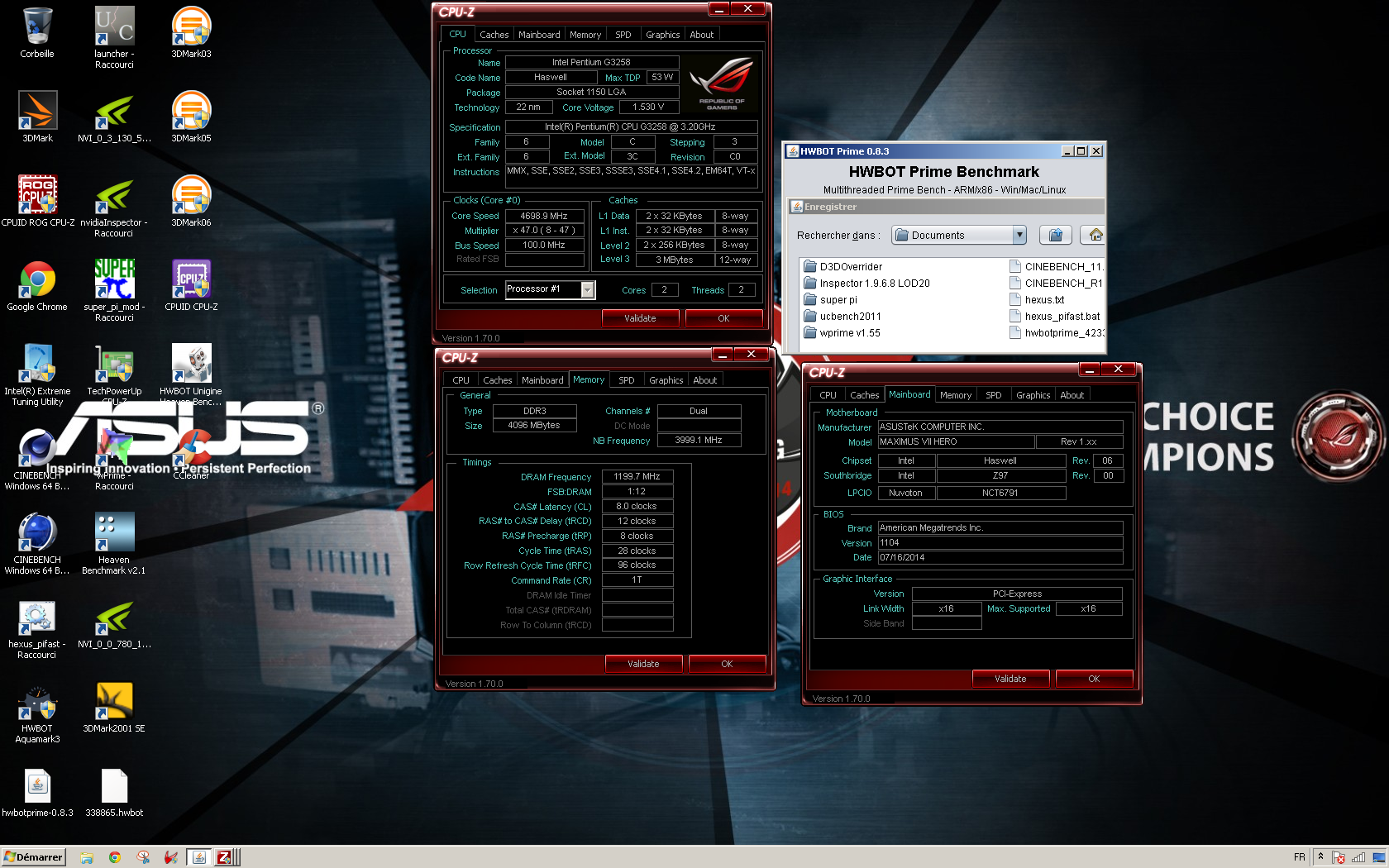This screenshot has height=868, width=1389.
Task: Open the hexus_pifast Raccourci shortcut
Action: pos(37,628)
